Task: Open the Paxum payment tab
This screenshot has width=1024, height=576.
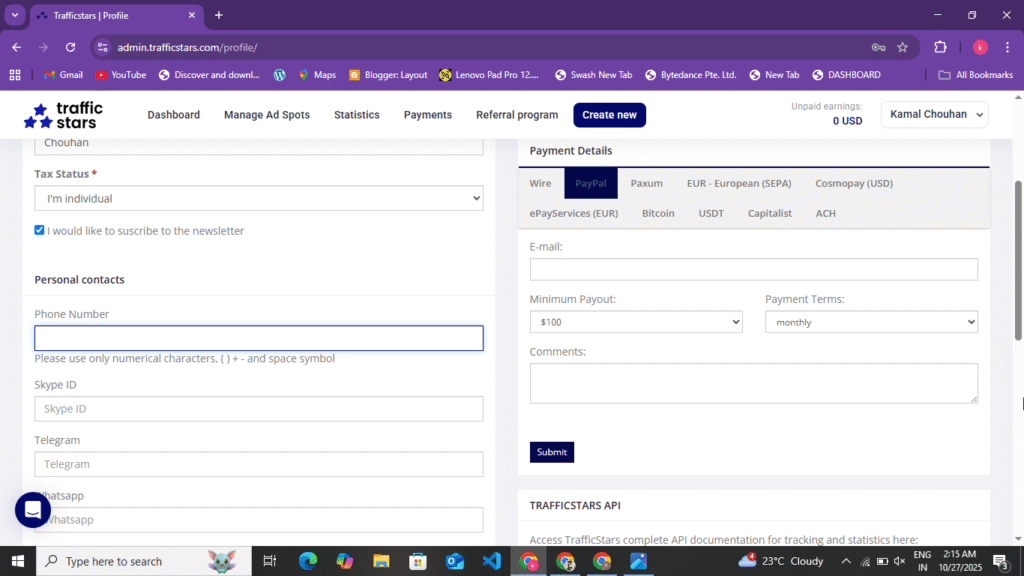Action: 646,183
